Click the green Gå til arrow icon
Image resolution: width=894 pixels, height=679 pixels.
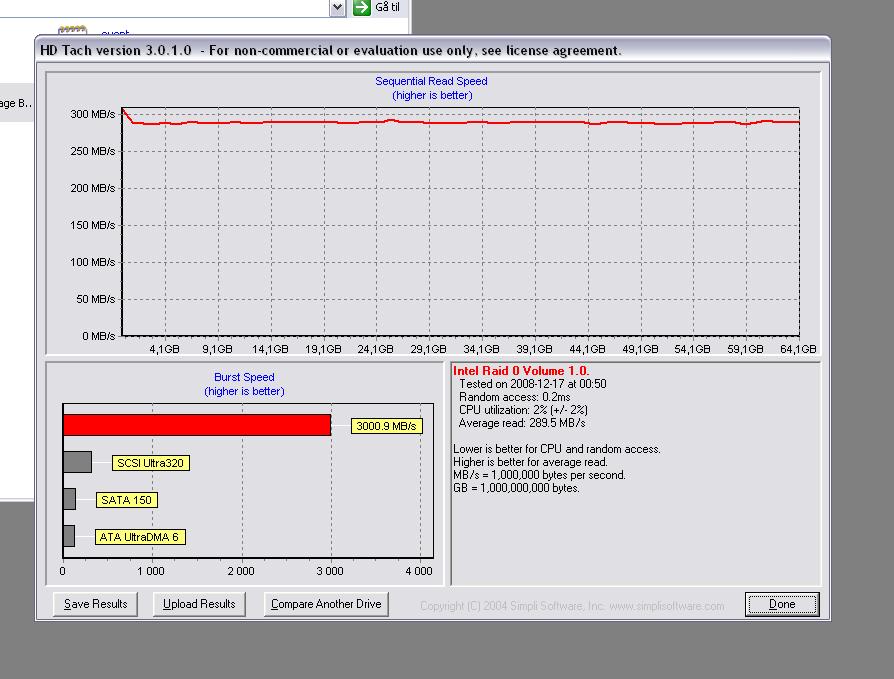pyautogui.click(x=361, y=7)
